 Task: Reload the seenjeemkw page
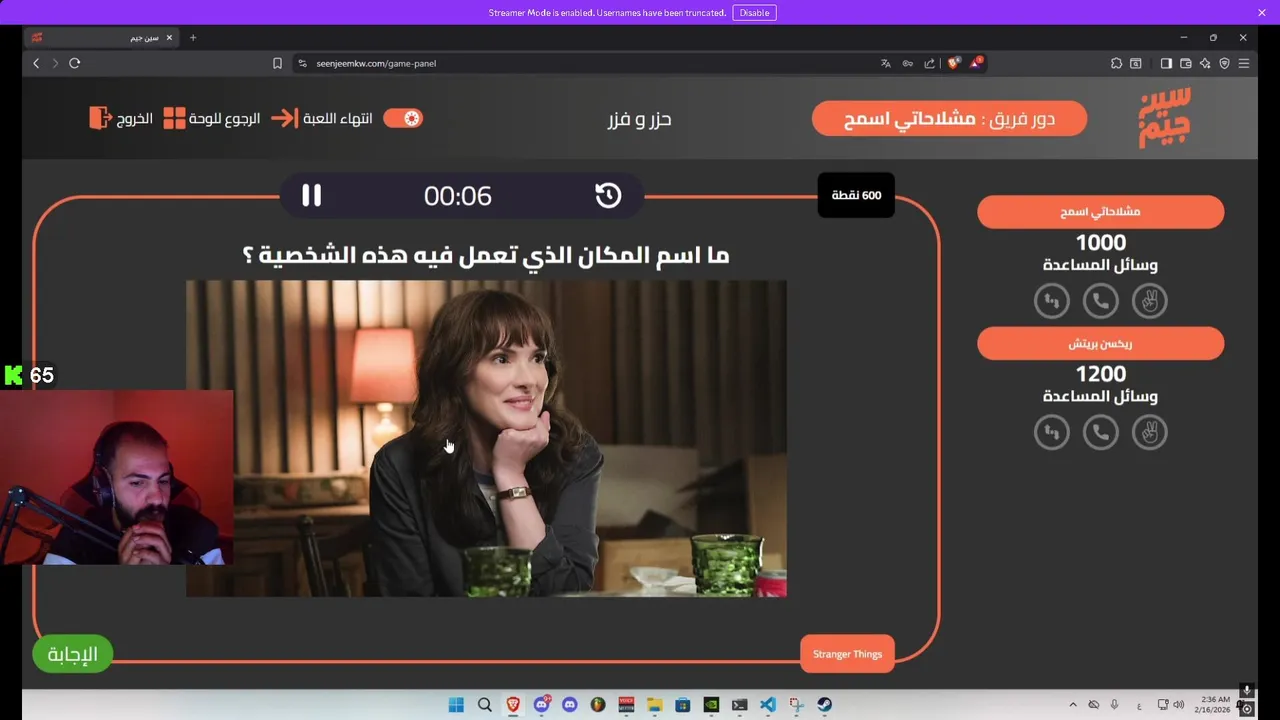(75, 63)
